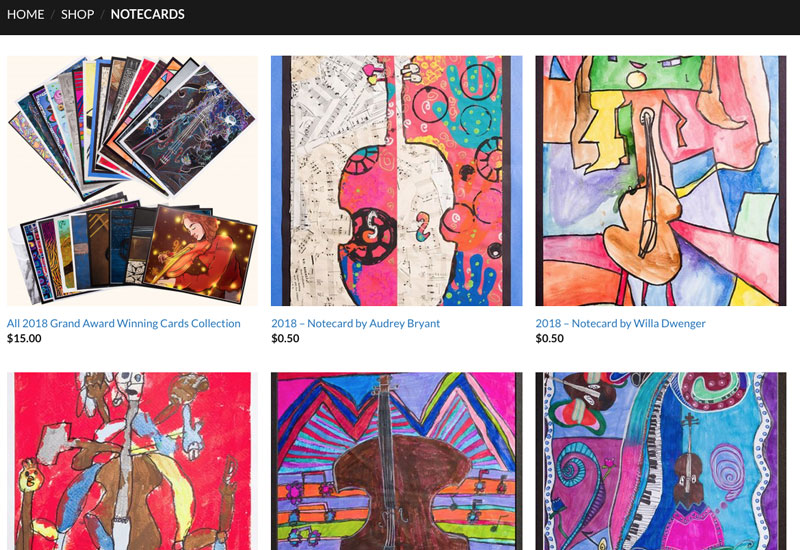Open the brown cello with zigzag mountains thumbnail
The width and height of the screenshot is (800, 550).
click(x=396, y=461)
